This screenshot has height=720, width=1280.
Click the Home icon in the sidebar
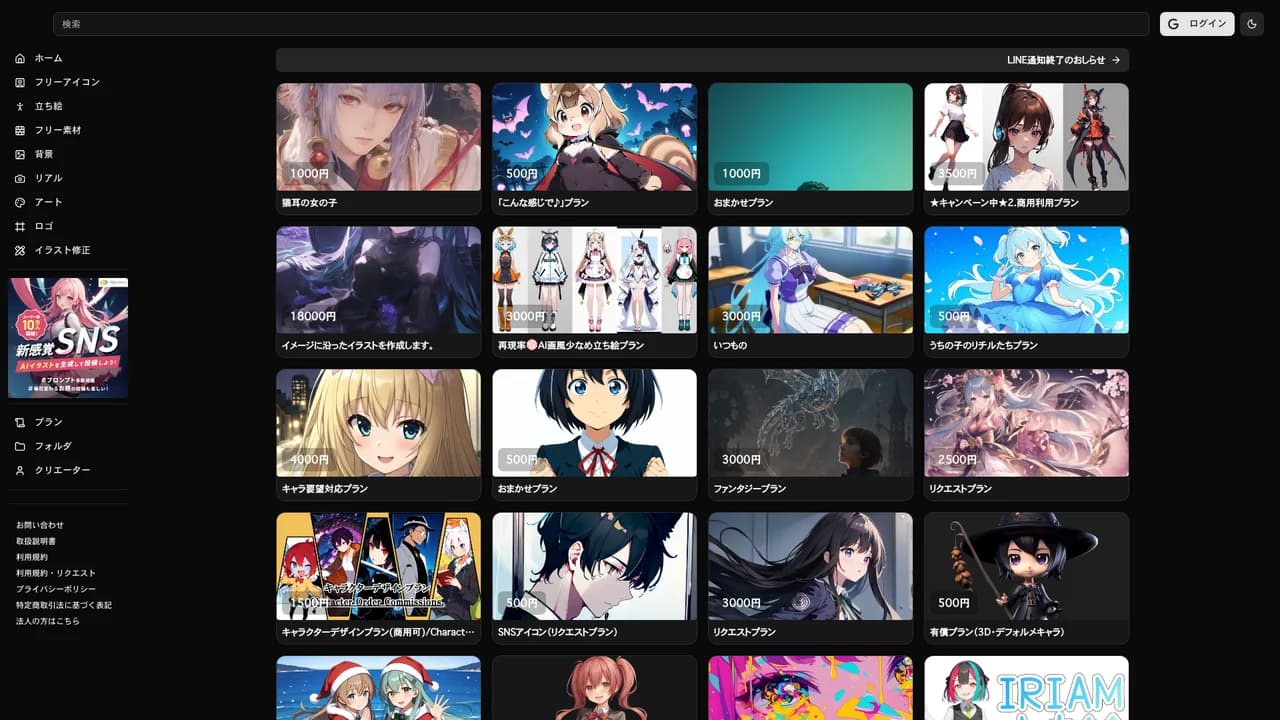20,58
